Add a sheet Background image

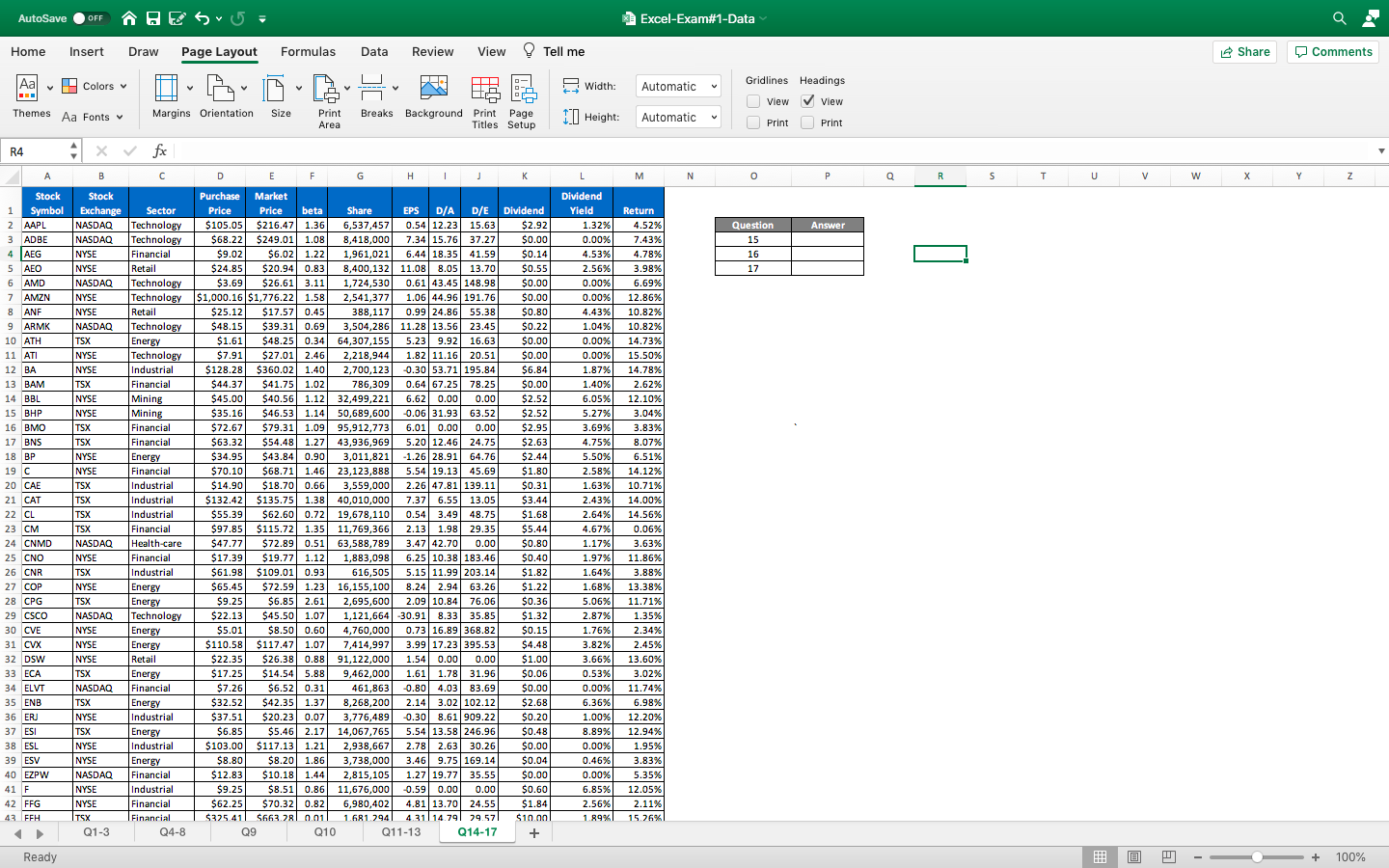(x=433, y=96)
